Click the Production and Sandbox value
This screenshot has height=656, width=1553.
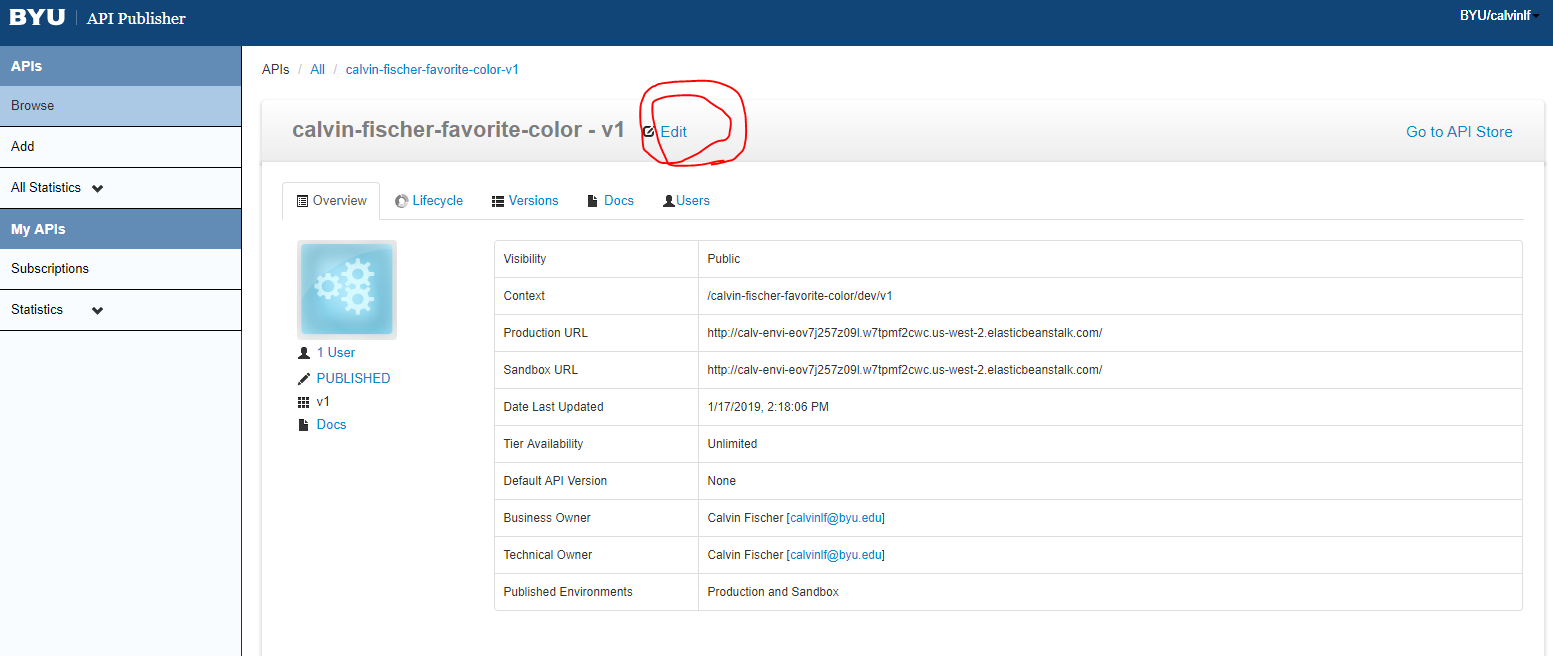pyautogui.click(x=773, y=592)
